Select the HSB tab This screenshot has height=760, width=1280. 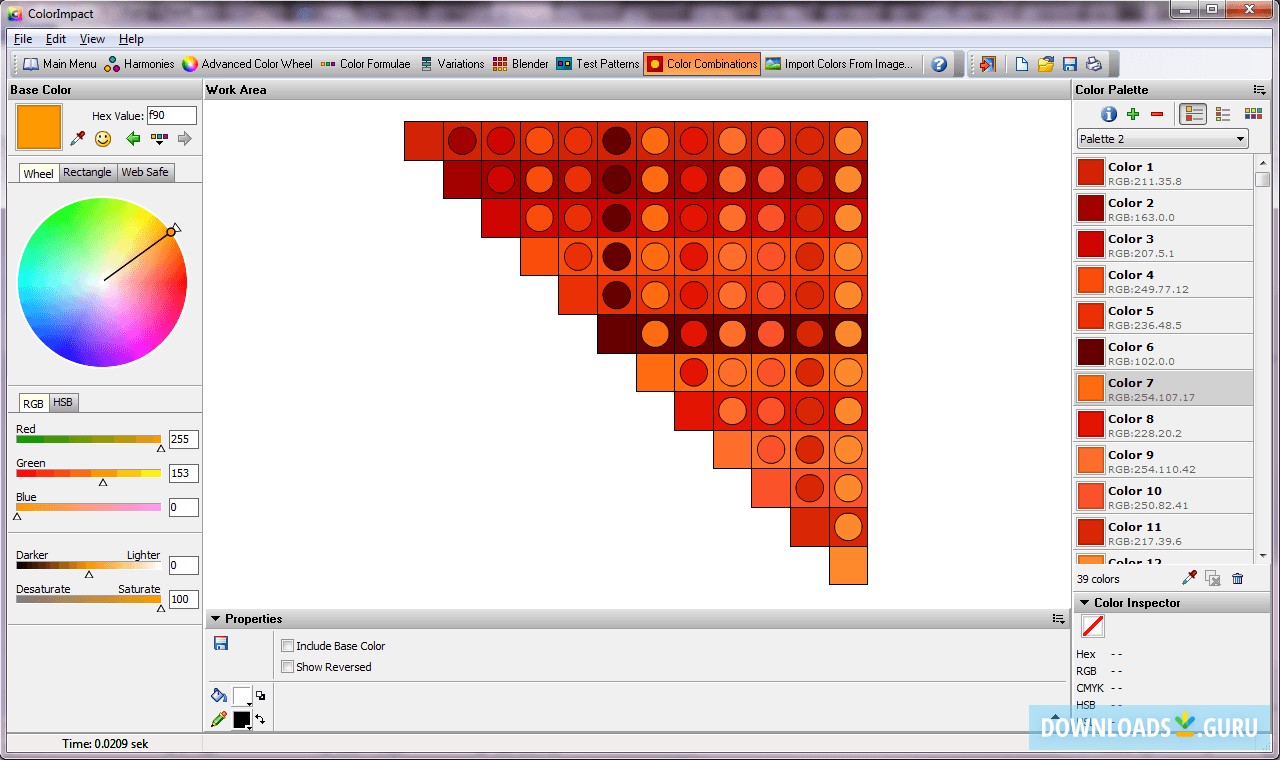pos(63,402)
